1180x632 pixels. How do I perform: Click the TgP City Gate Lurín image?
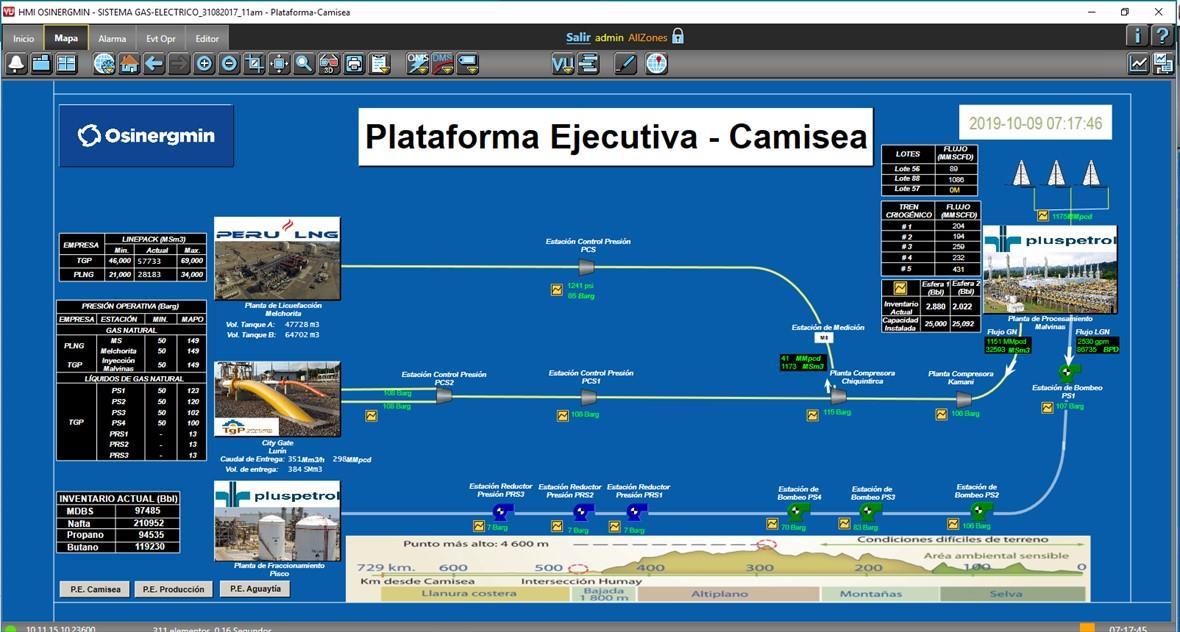(277, 399)
